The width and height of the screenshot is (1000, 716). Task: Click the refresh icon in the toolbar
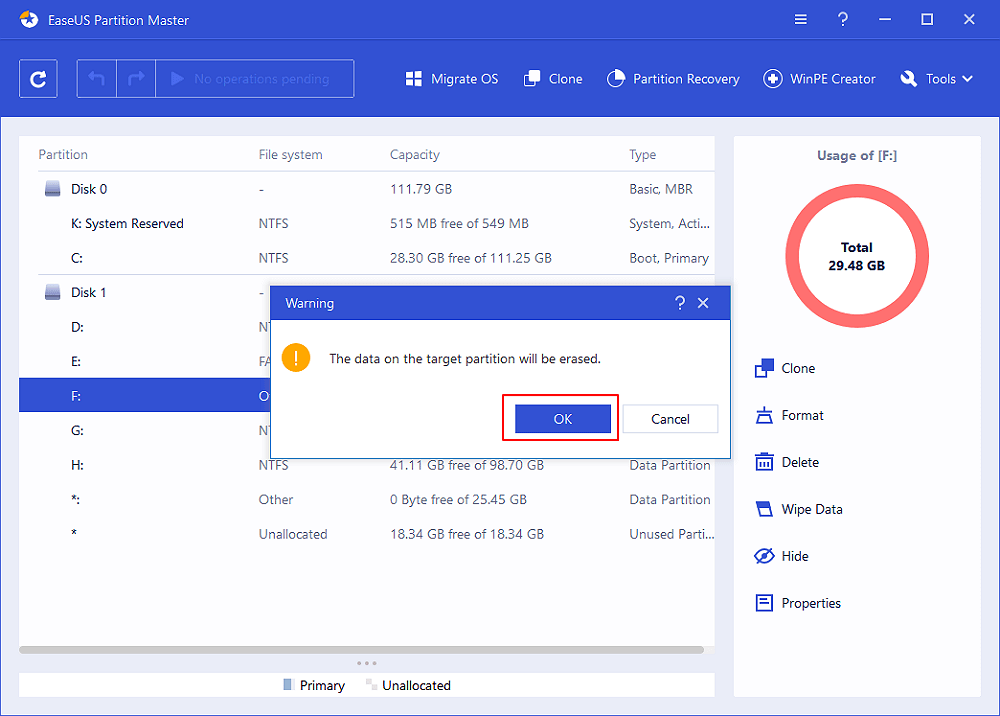(x=38, y=79)
